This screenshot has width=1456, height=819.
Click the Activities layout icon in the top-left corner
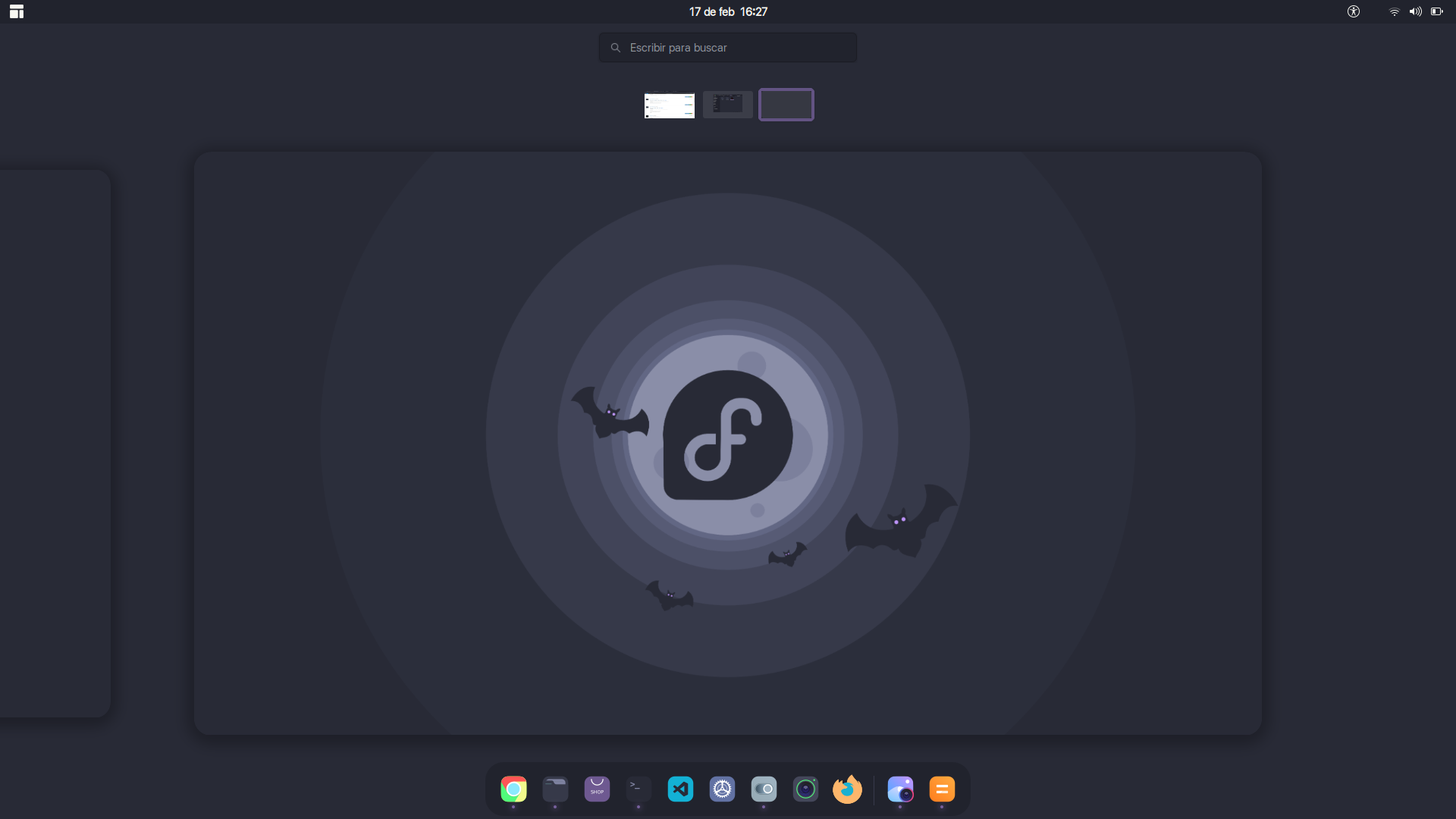point(16,11)
